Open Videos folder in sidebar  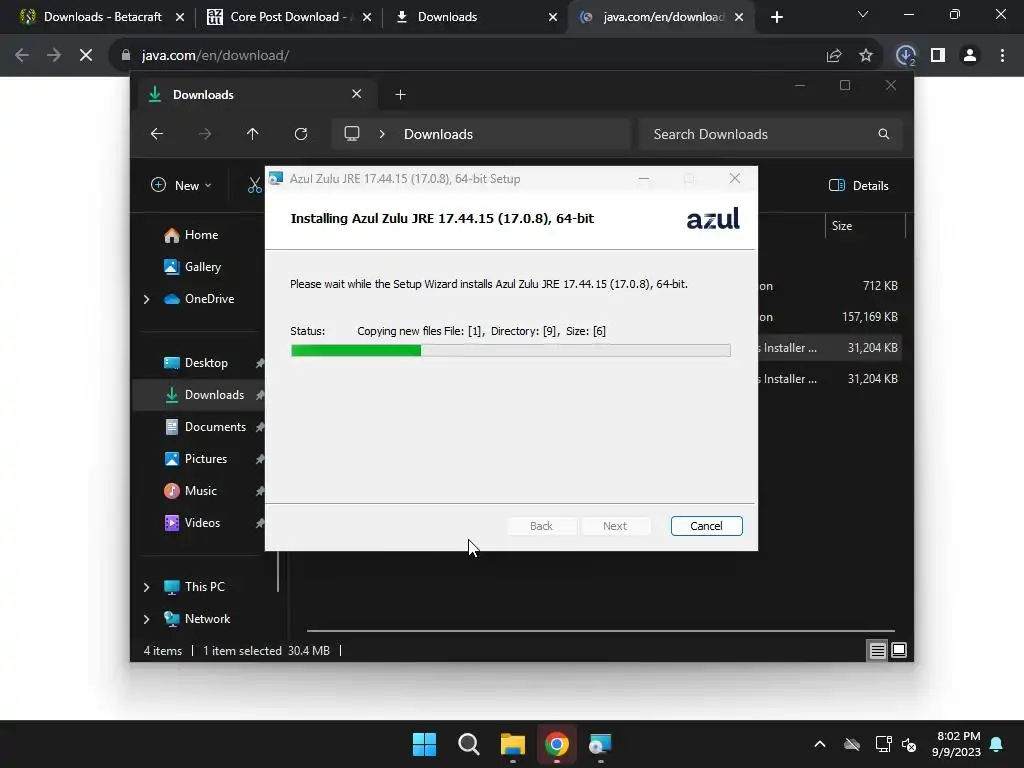(x=192, y=522)
